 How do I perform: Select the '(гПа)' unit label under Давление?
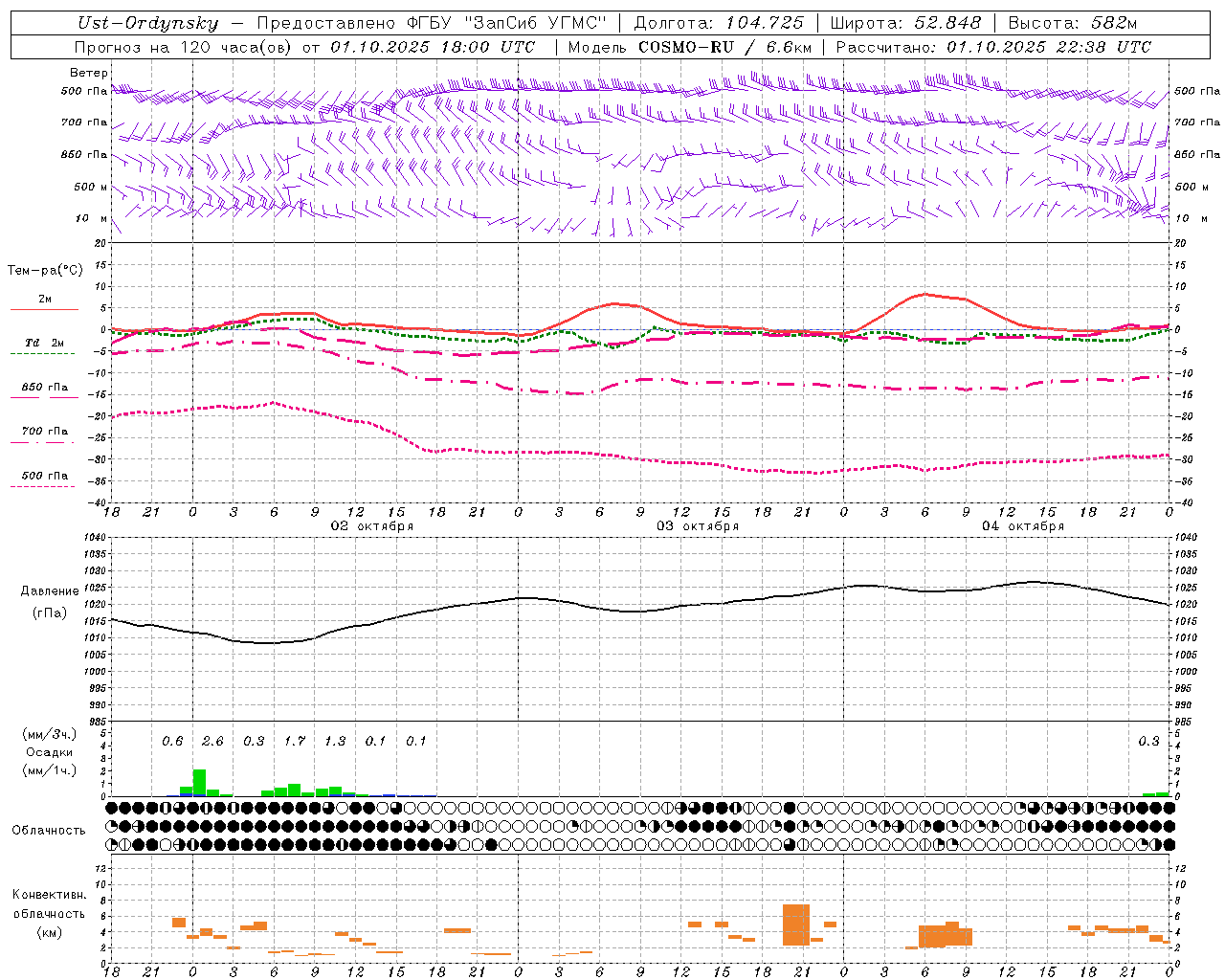pyautogui.click(x=50, y=612)
